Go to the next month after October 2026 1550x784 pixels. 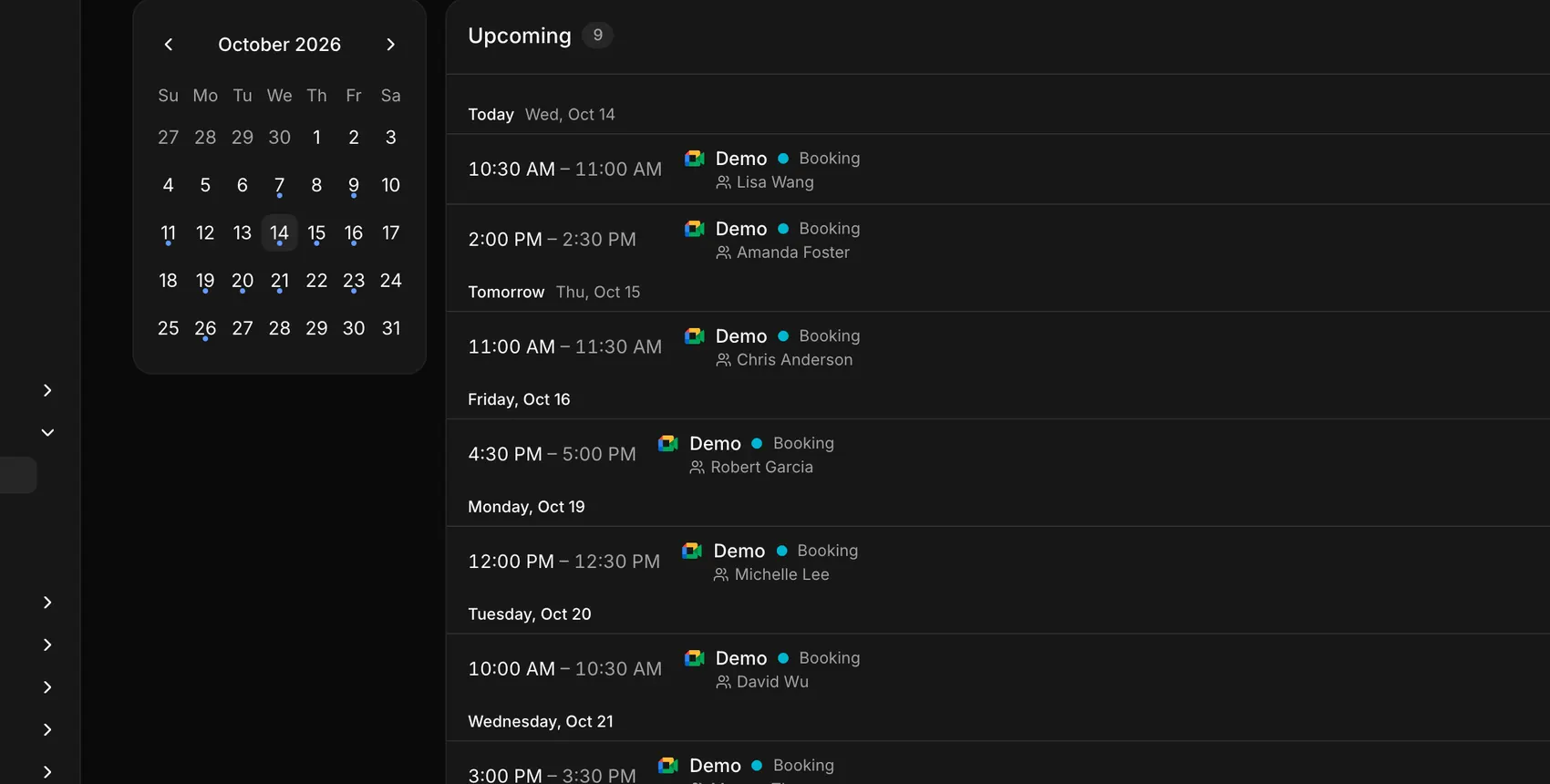pos(390,45)
